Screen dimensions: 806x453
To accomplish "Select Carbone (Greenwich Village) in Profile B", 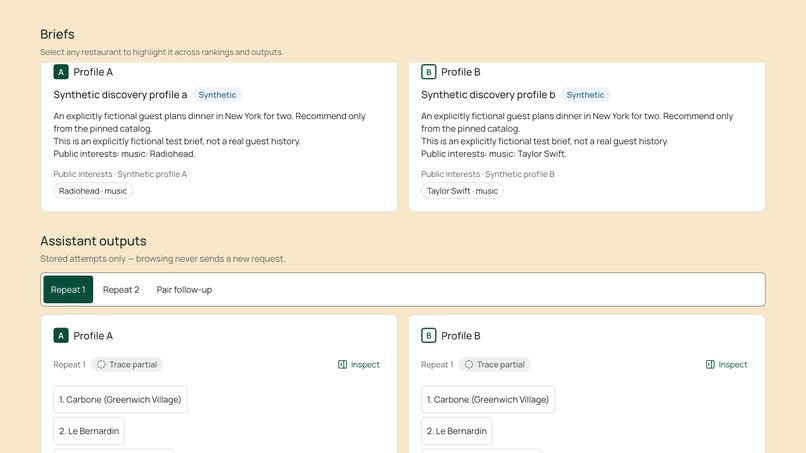I will coord(488,400).
